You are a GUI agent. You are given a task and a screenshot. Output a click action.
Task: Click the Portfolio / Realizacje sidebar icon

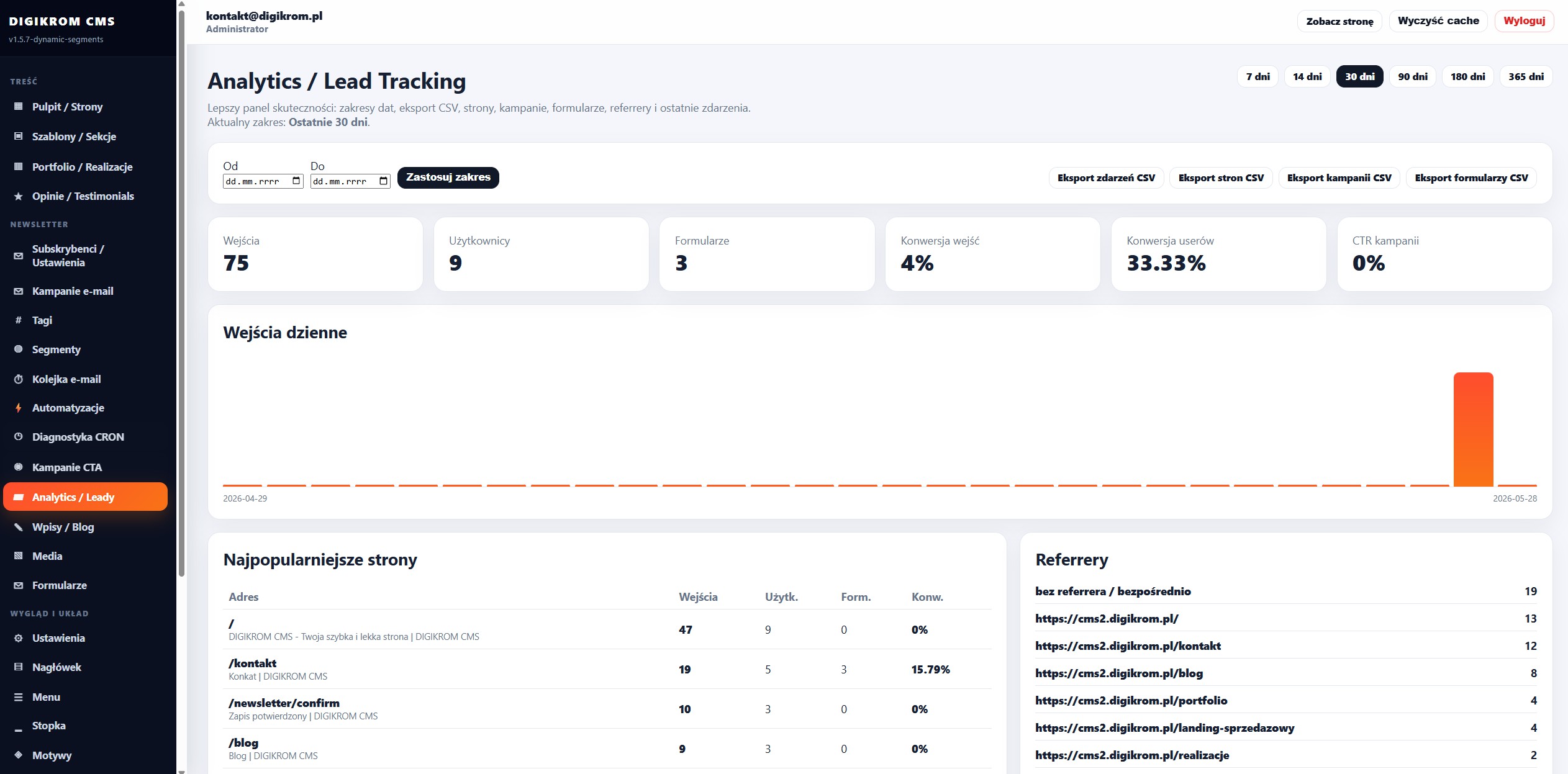point(19,167)
